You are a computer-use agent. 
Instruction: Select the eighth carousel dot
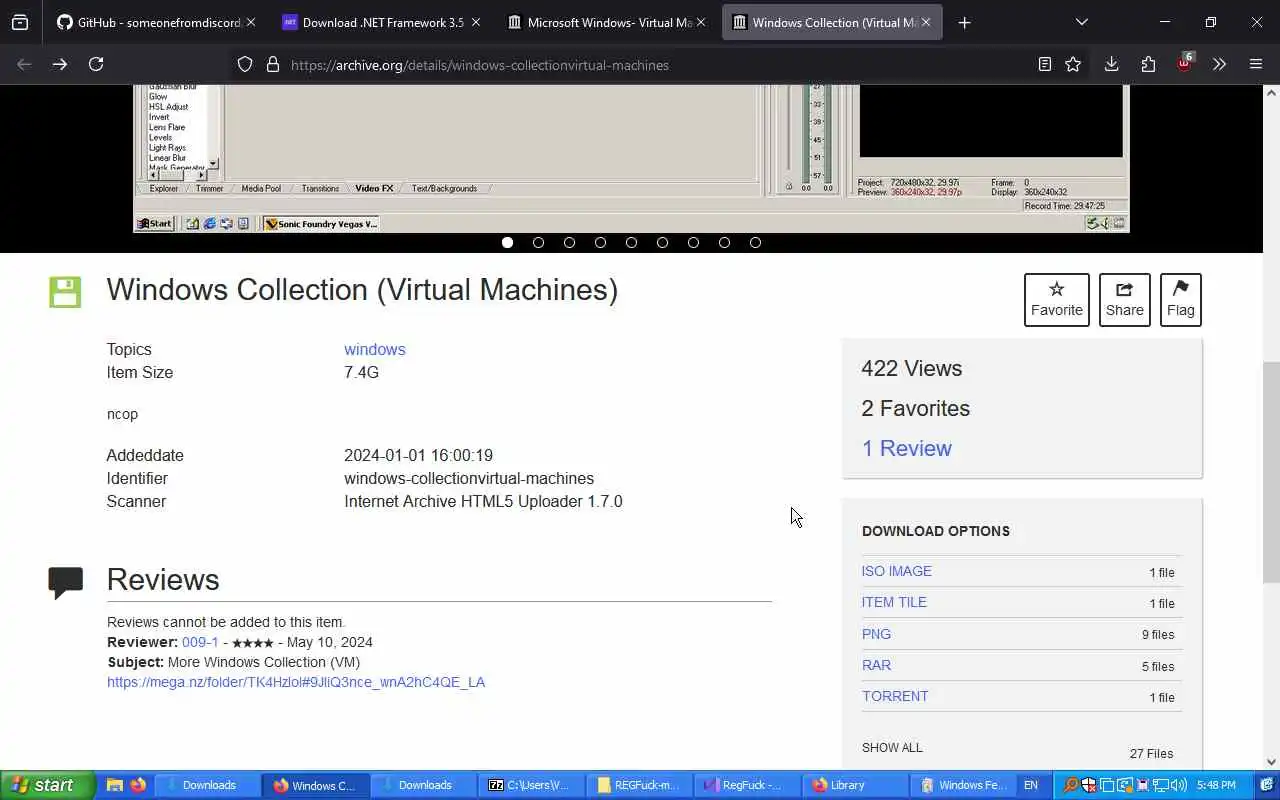(724, 242)
